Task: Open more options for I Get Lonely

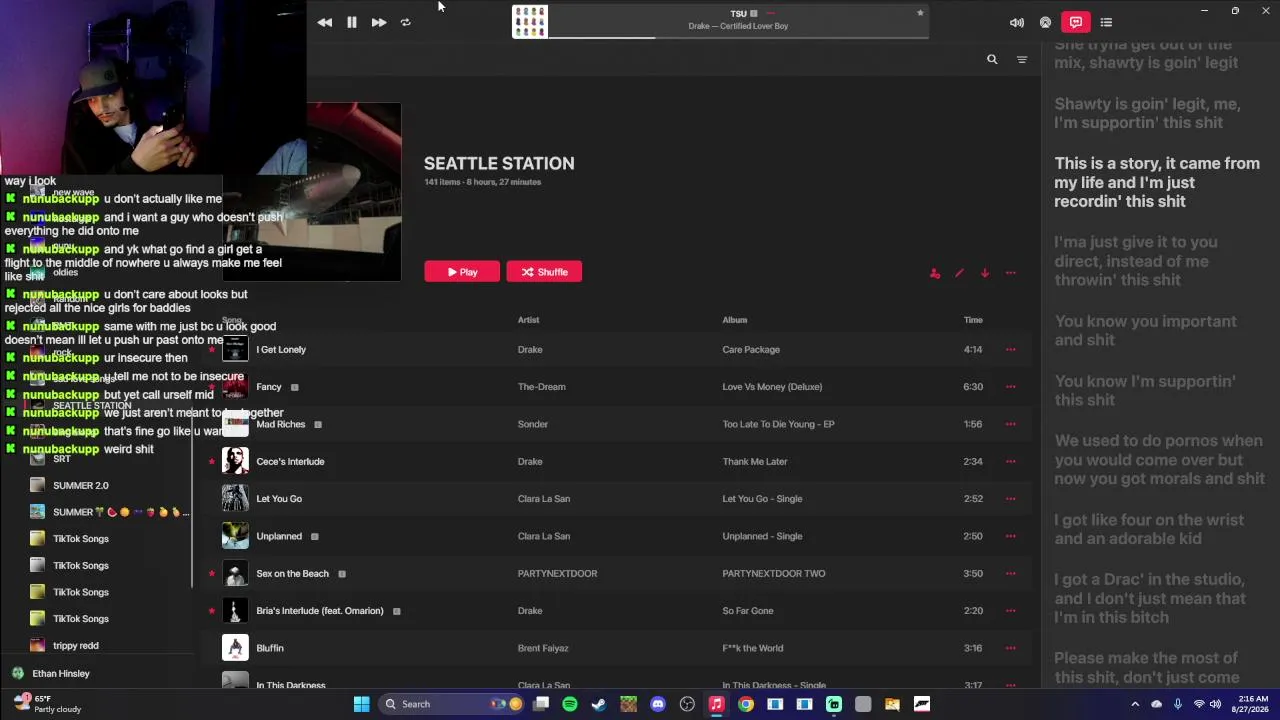Action: [x=1011, y=350]
